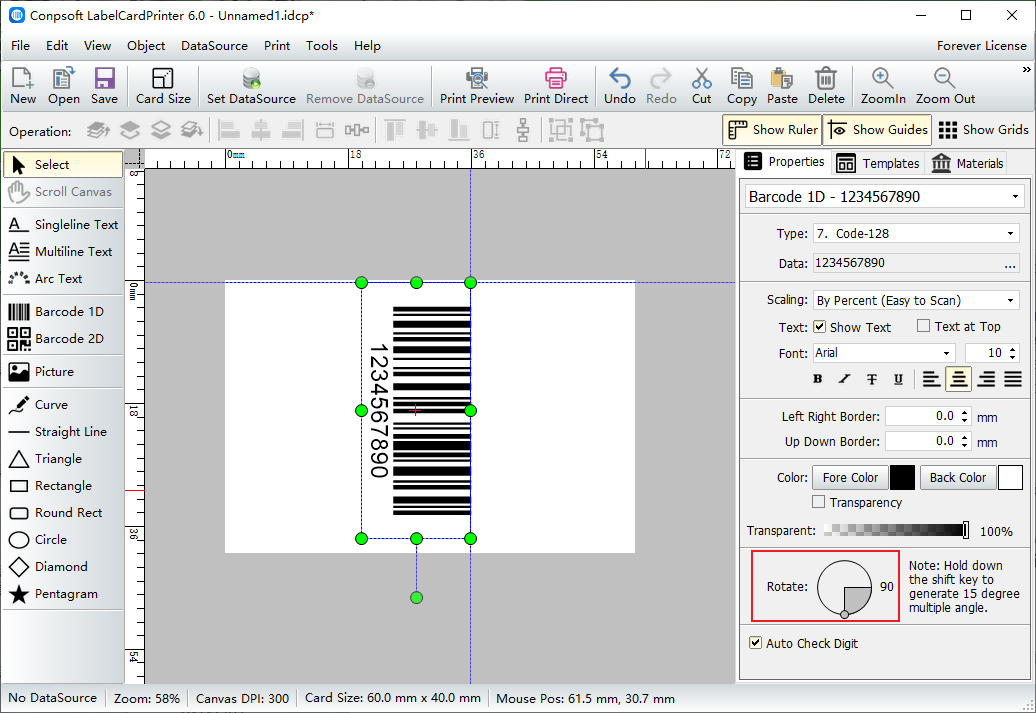Toggle Show Guides
This screenshot has width=1036, height=713.
click(877, 130)
